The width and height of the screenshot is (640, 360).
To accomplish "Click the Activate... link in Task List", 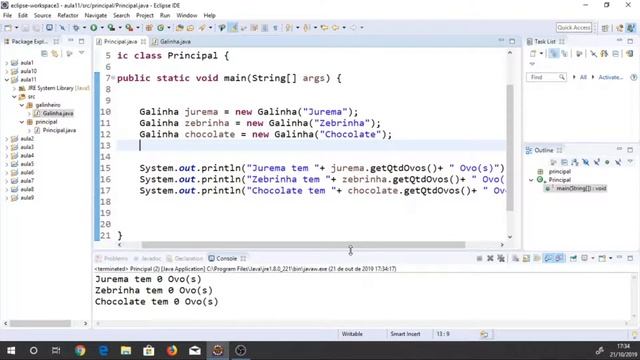I will pos(610,77).
